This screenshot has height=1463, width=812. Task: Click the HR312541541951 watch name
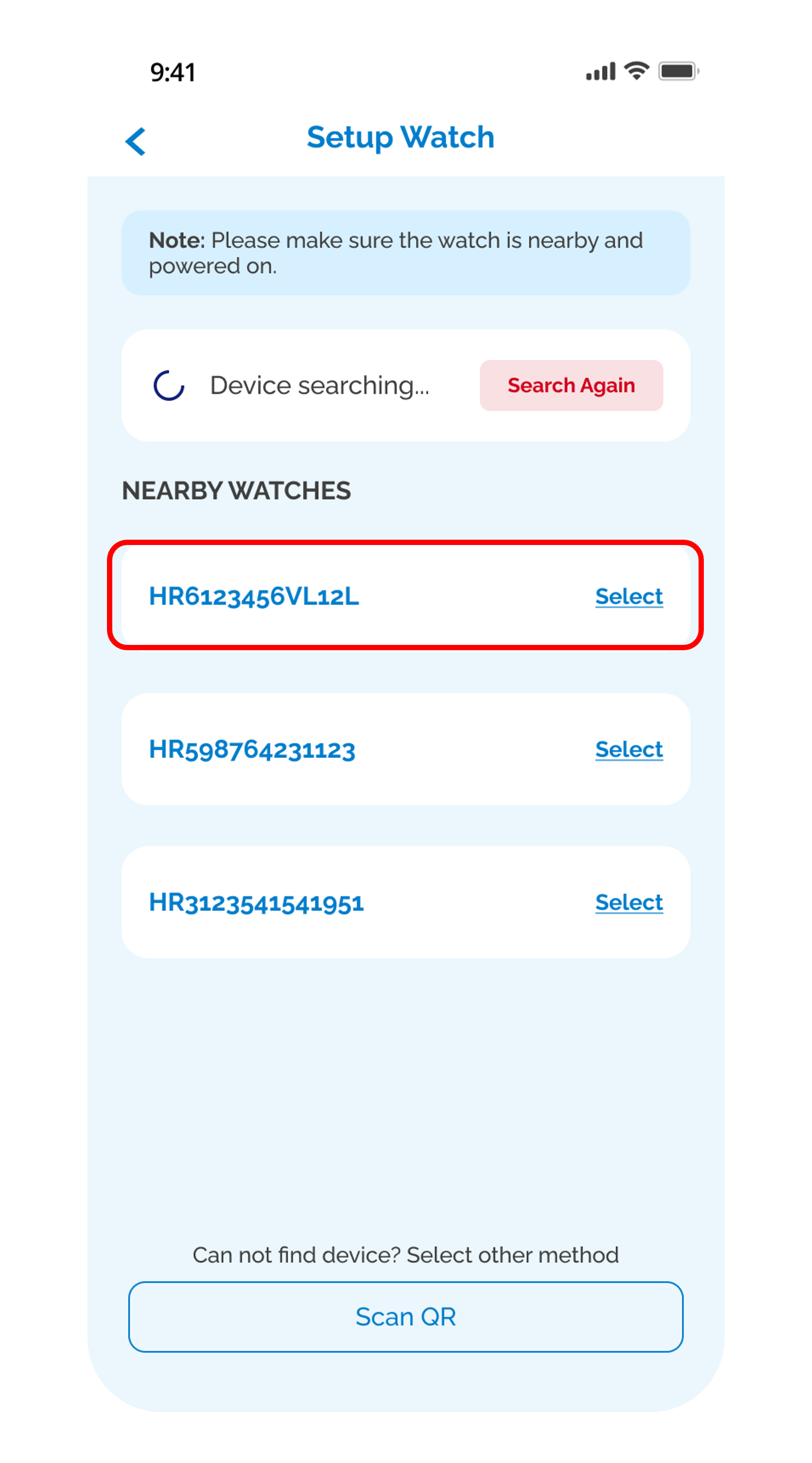(x=256, y=903)
